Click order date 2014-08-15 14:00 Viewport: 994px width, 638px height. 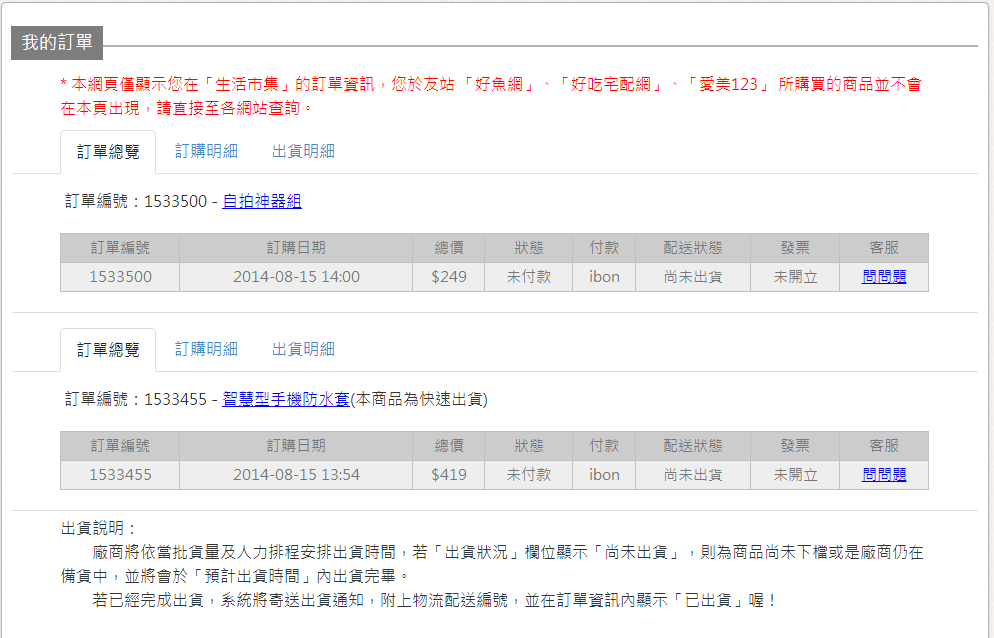pos(296,277)
